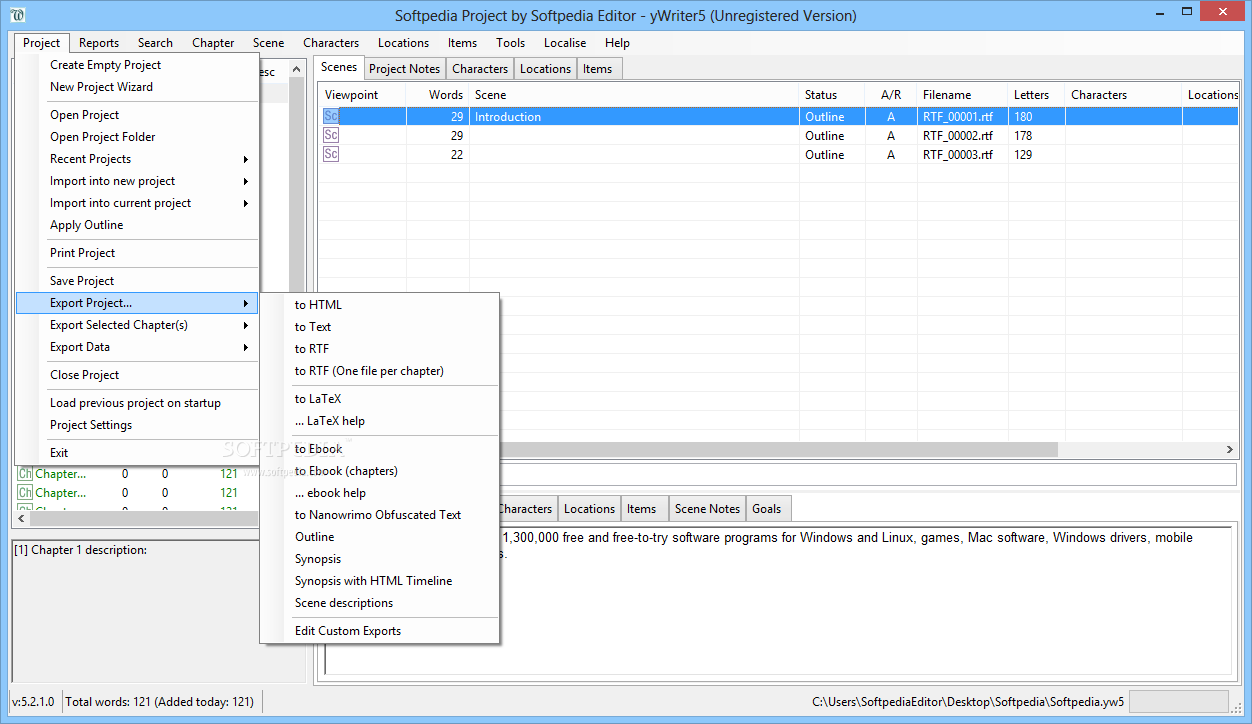Click the Chapter 1 description text box
The width and height of the screenshot is (1252, 724).
click(x=159, y=612)
